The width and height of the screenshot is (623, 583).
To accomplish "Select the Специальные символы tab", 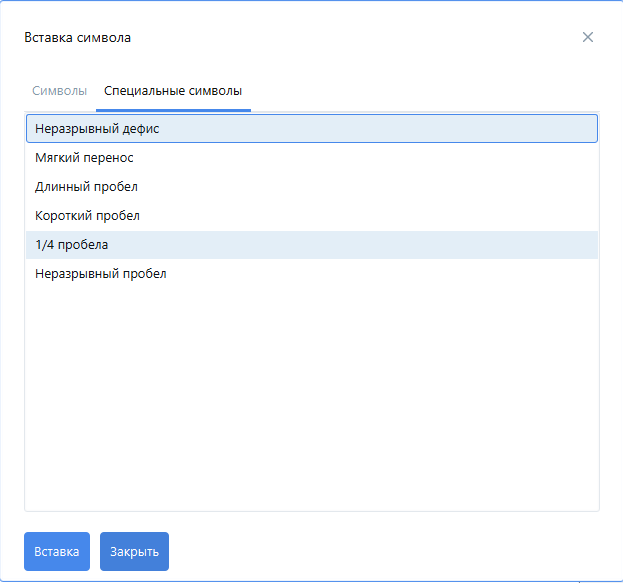I will (173, 91).
